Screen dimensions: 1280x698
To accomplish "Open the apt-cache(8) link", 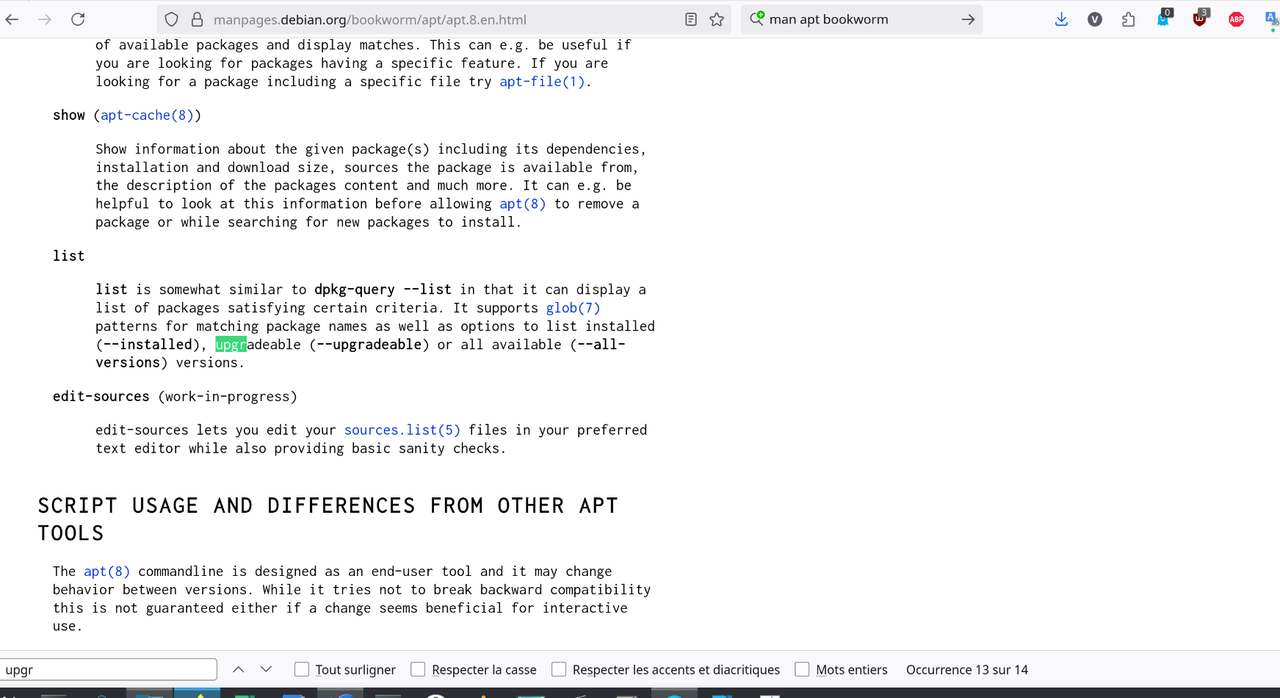I will coord(147,115).
